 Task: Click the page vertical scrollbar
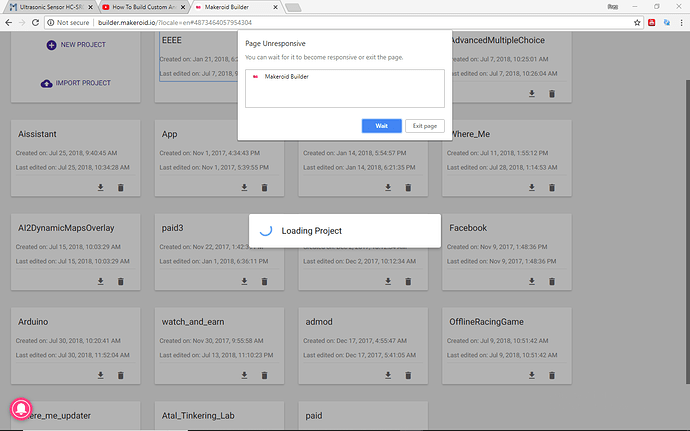point(687,231)
